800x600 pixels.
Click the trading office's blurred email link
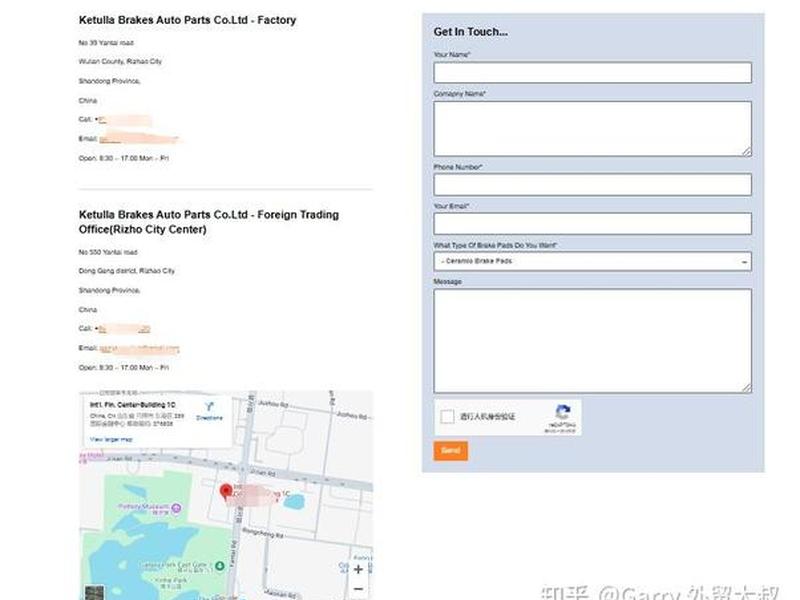139,348
